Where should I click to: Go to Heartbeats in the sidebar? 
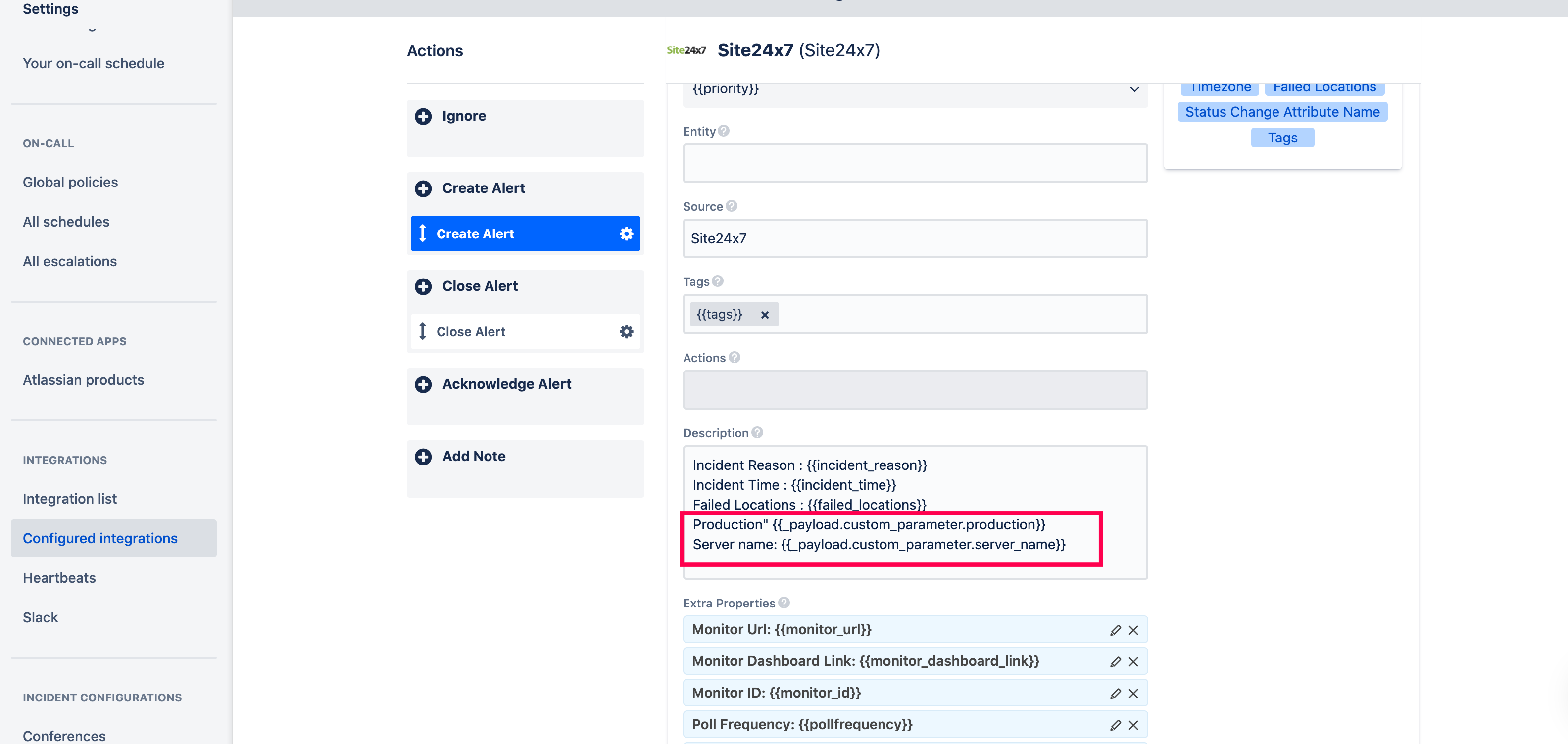pyautogui.click(x=59, y=578)
